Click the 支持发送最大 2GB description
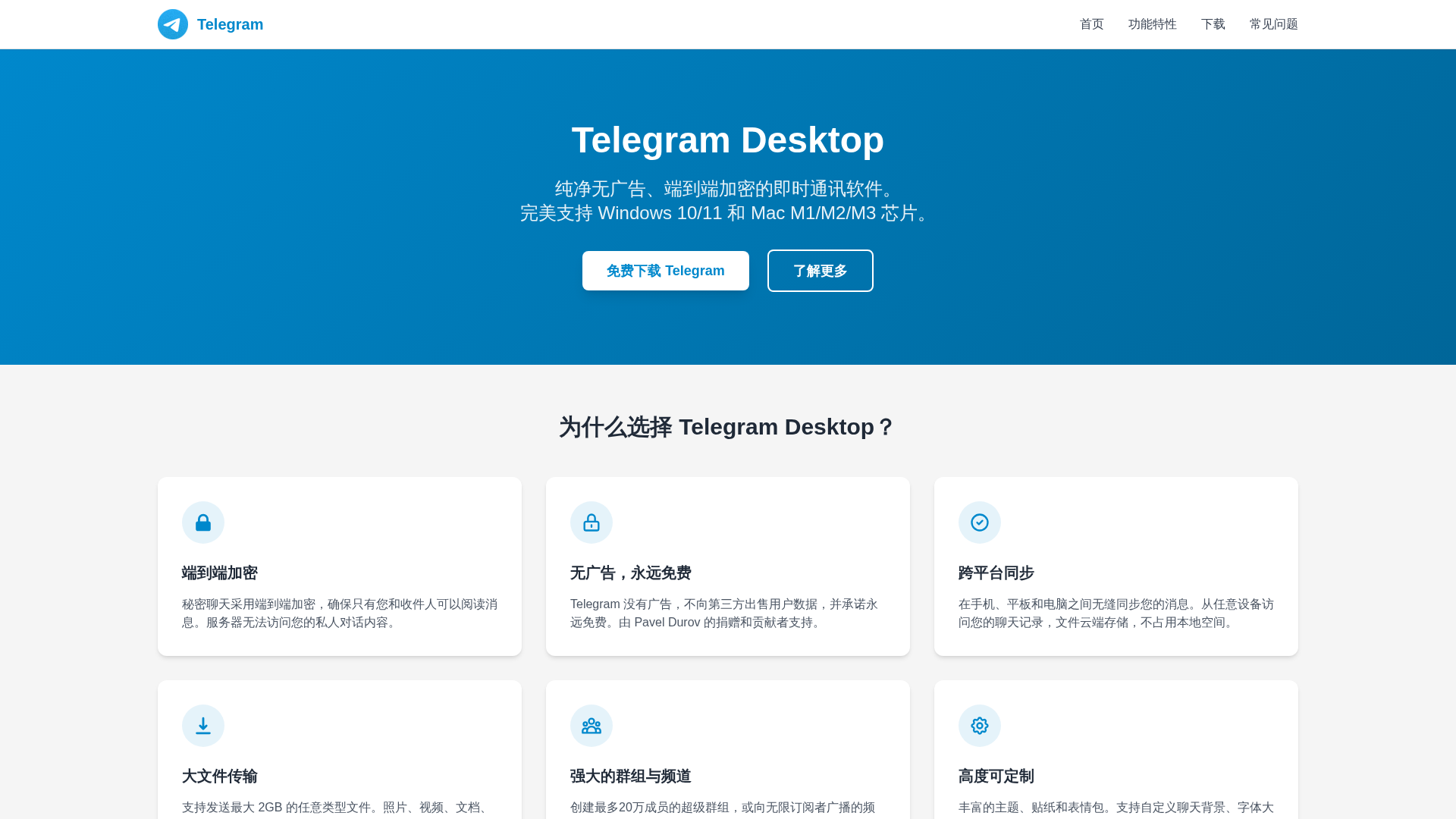 (338, 808)
